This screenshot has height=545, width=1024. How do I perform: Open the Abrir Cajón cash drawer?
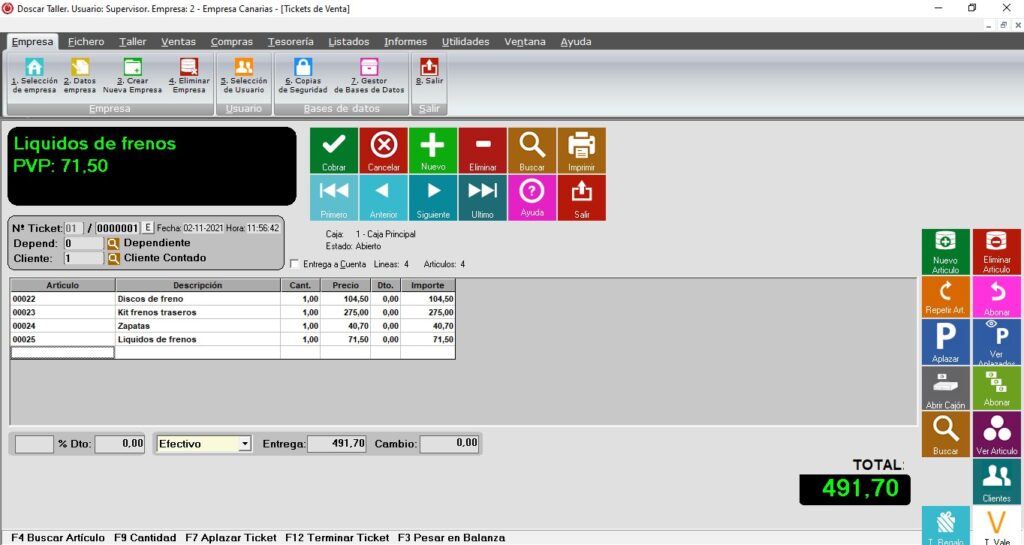point(945,388)
